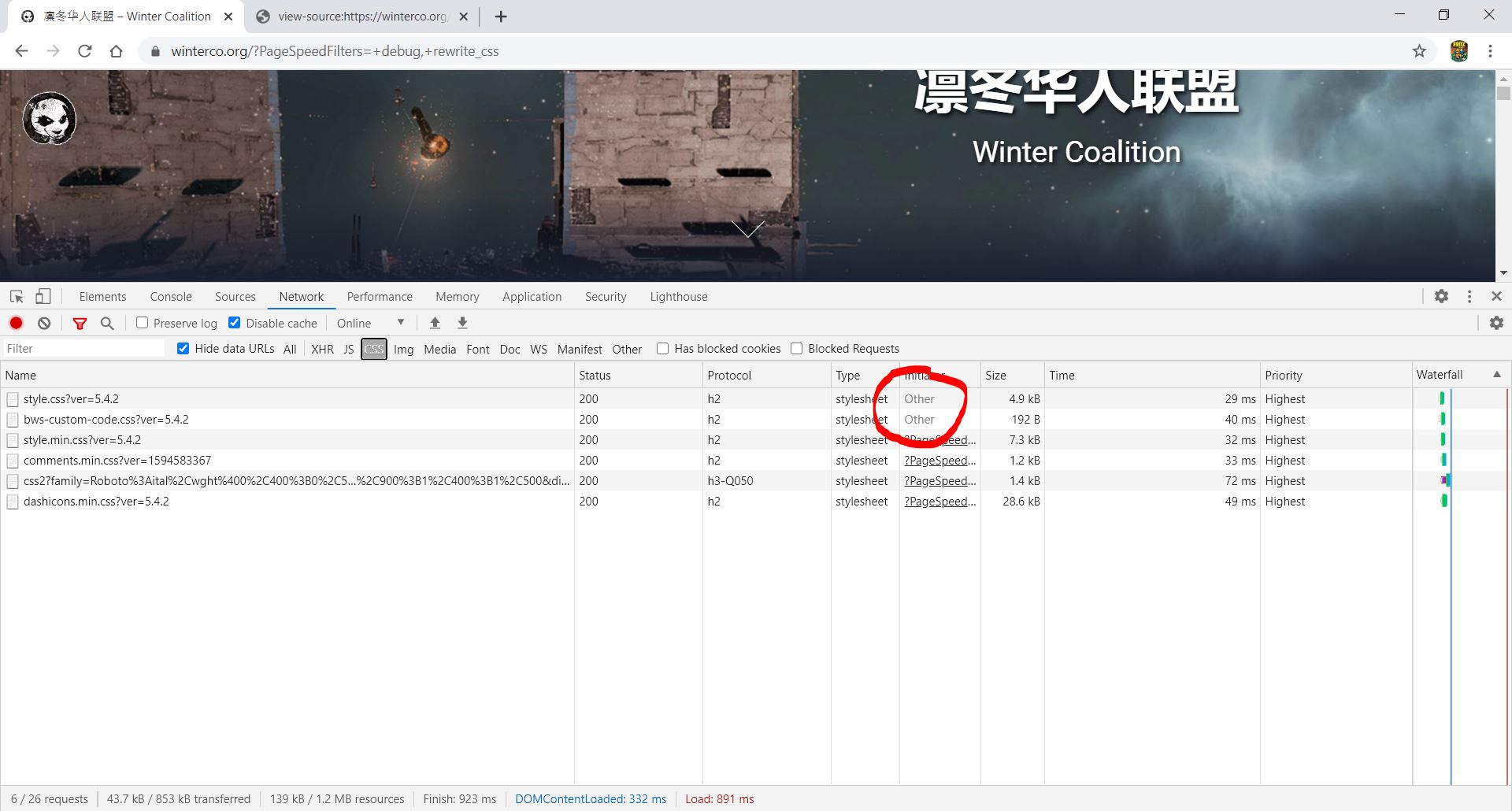
Task: Import HAR file with upload arrow
Action: (435, 323)
